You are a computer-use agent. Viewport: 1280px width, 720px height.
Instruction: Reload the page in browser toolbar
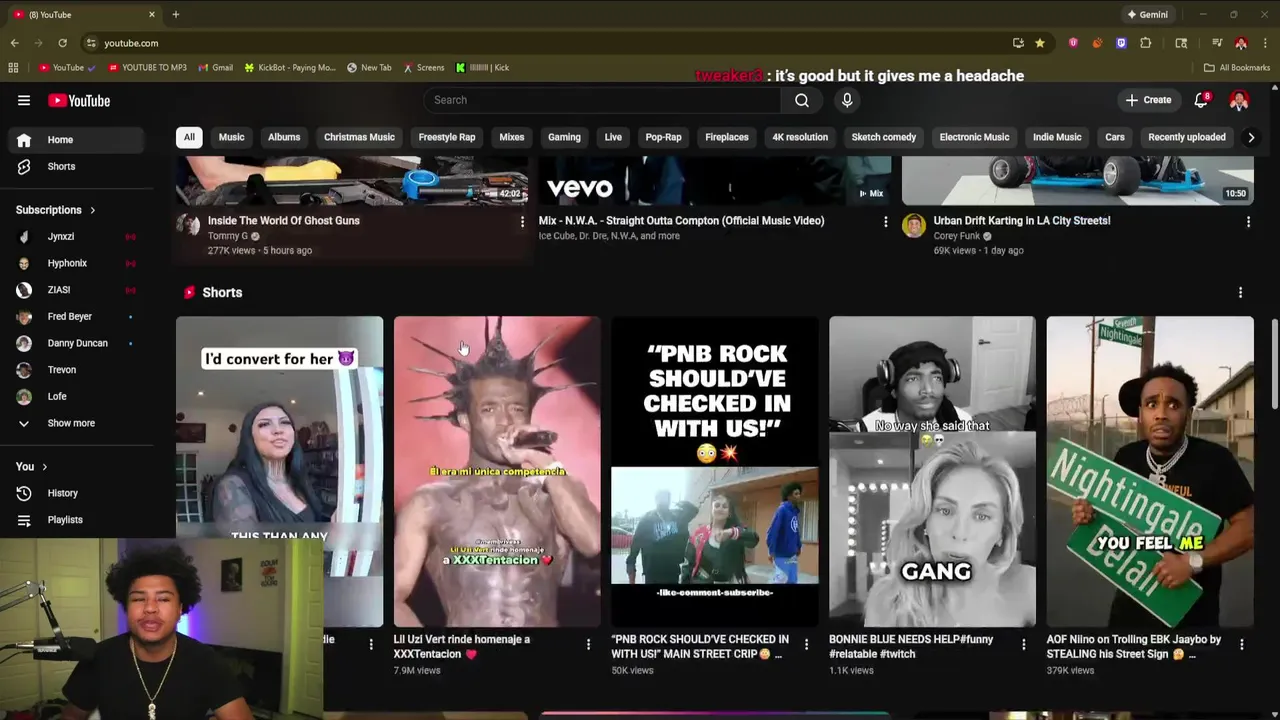pyautogui.click(x=62, y=43)
